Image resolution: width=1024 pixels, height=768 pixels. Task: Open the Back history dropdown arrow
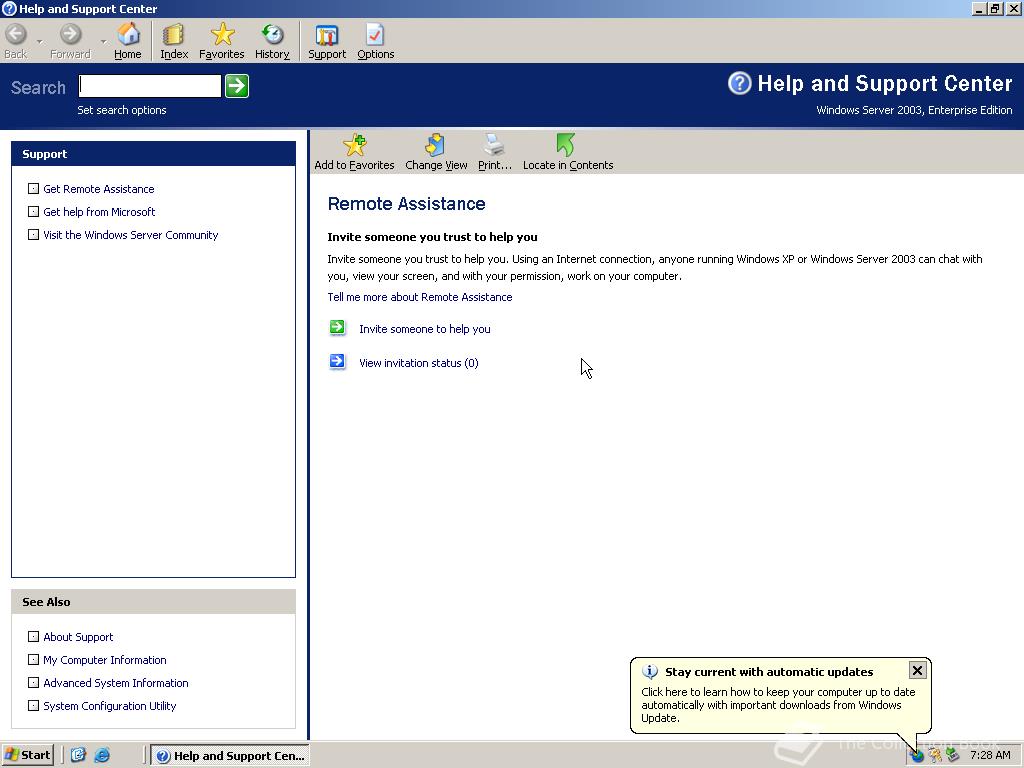pyautogui.click(x=39, y=42)
